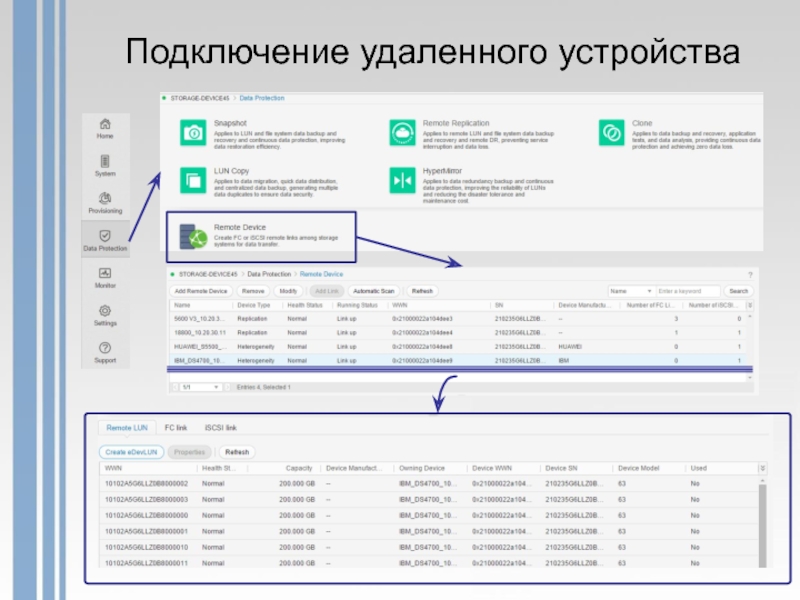Open the Remote Replication icon
This screenshot has height=600, width=800.
402,133
